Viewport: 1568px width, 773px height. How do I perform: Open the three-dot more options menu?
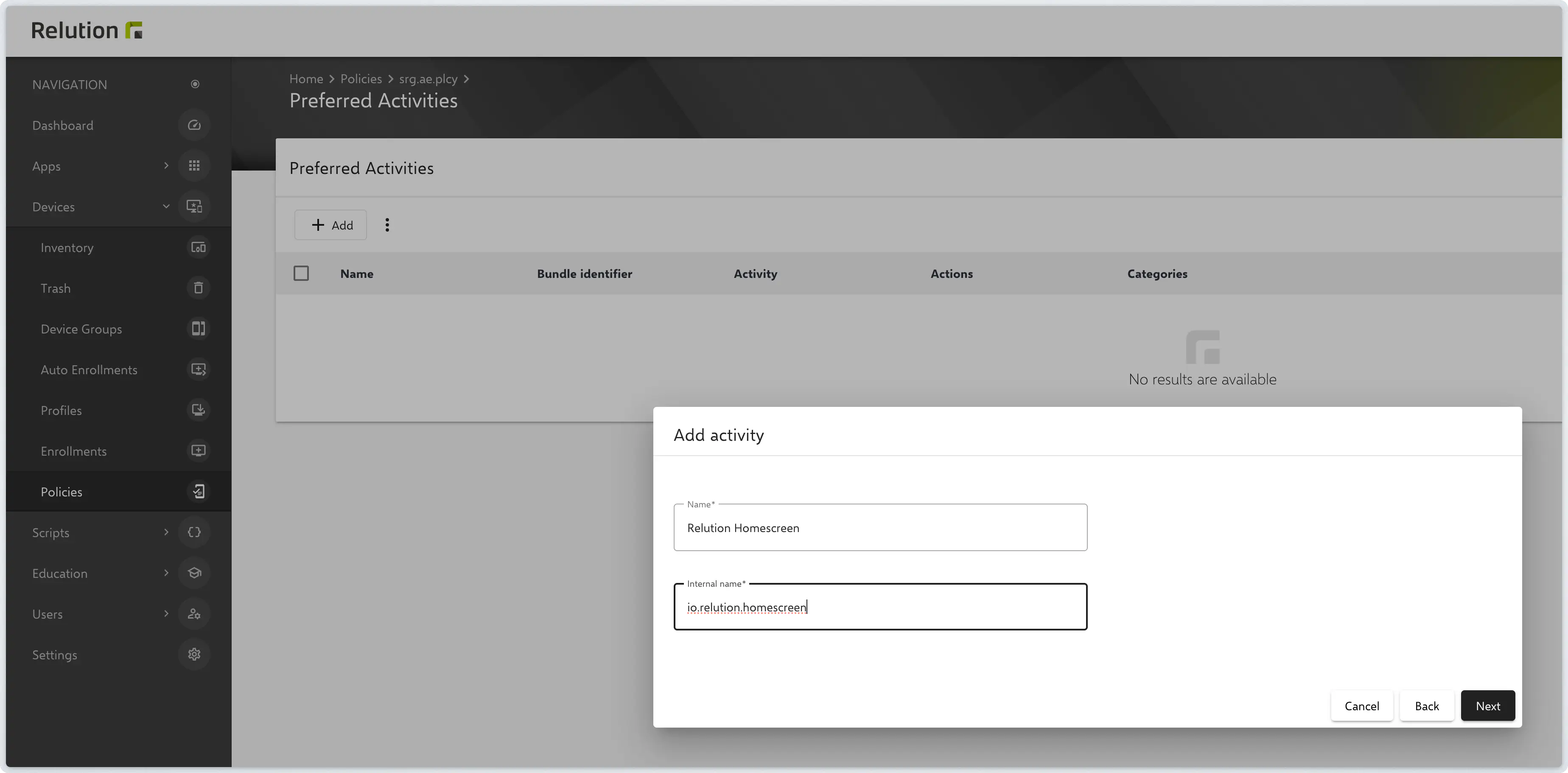click(387, 225)
